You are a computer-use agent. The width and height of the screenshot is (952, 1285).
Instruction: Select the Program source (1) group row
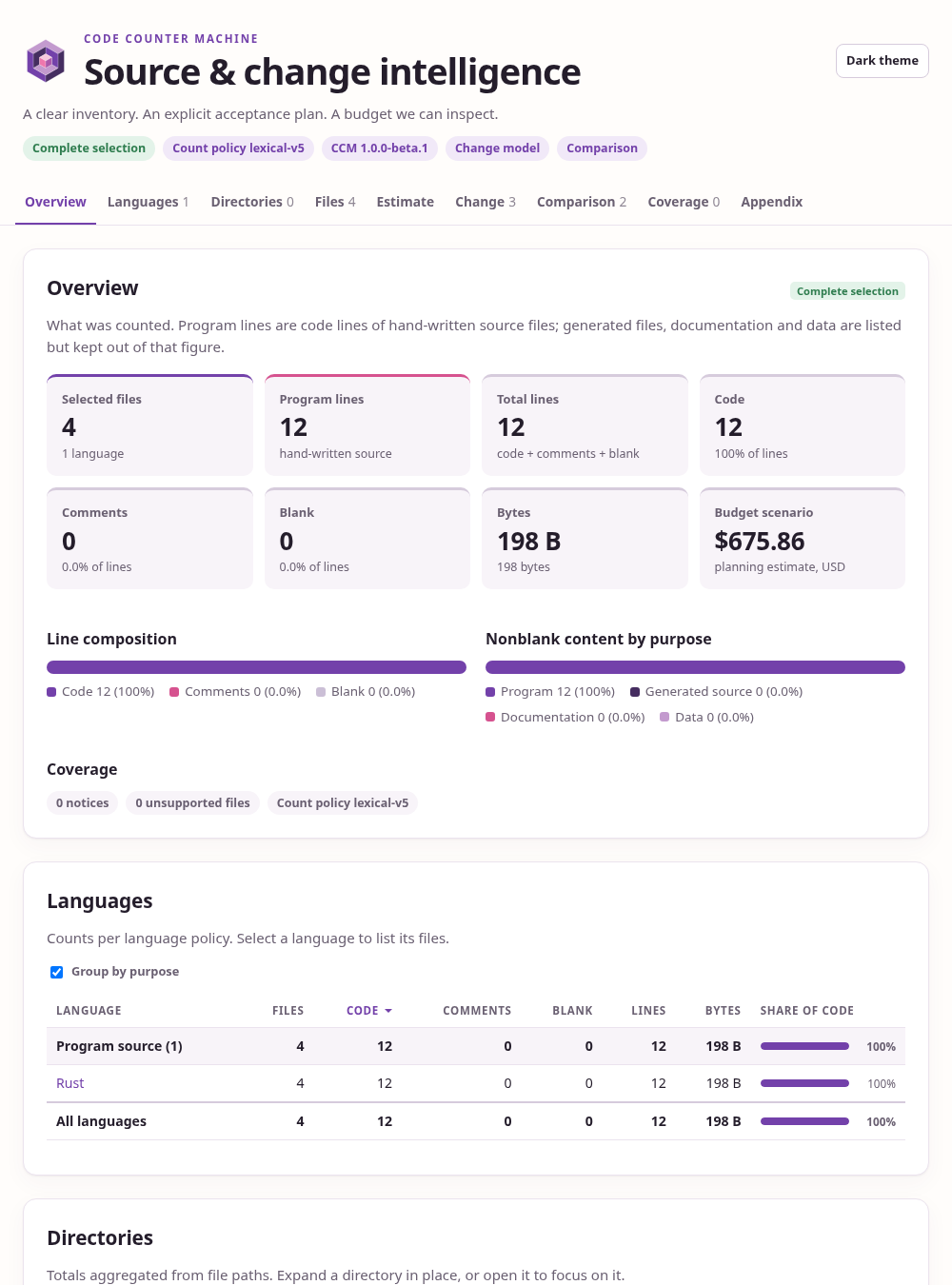(476, 1046)
